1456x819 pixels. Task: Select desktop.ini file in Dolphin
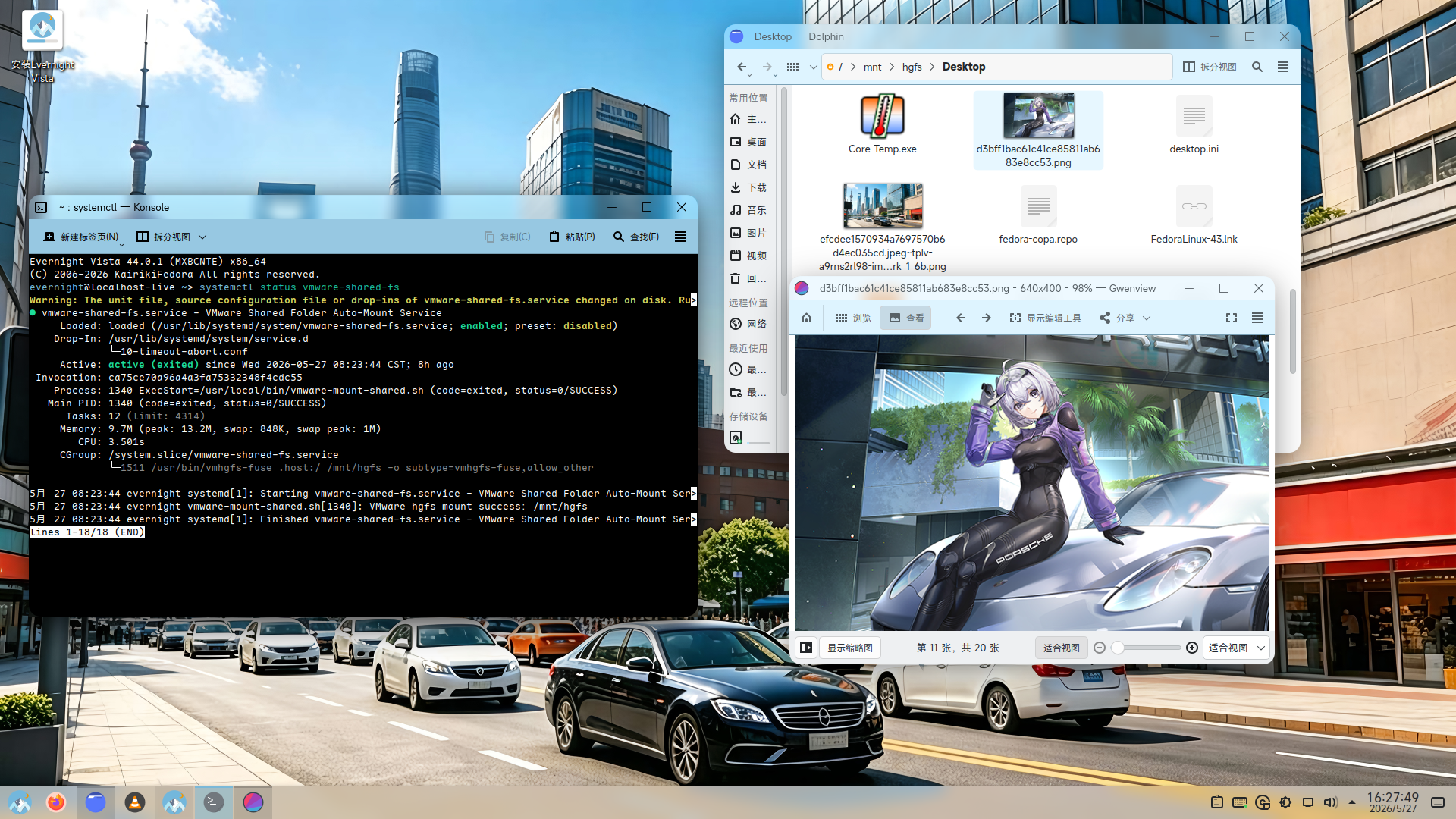(1194, 124)
